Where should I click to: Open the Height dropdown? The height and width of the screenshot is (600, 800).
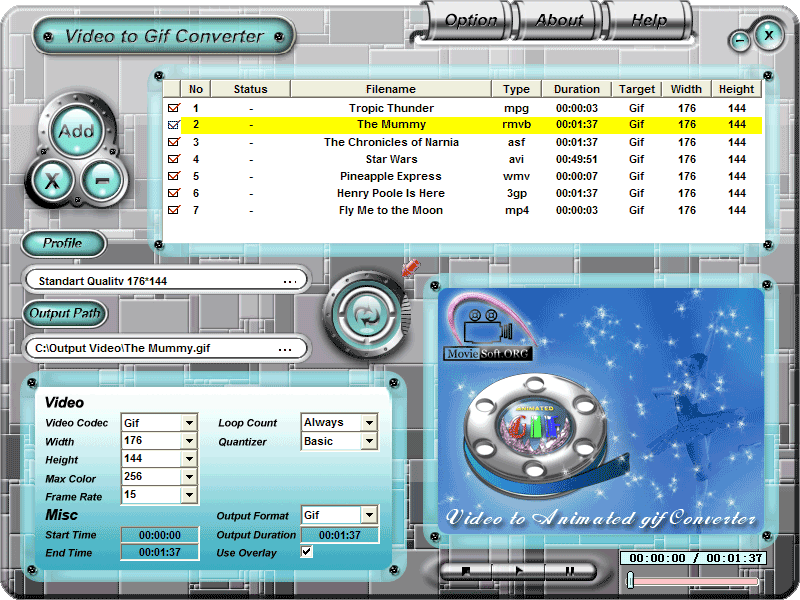tap(189, 459)
